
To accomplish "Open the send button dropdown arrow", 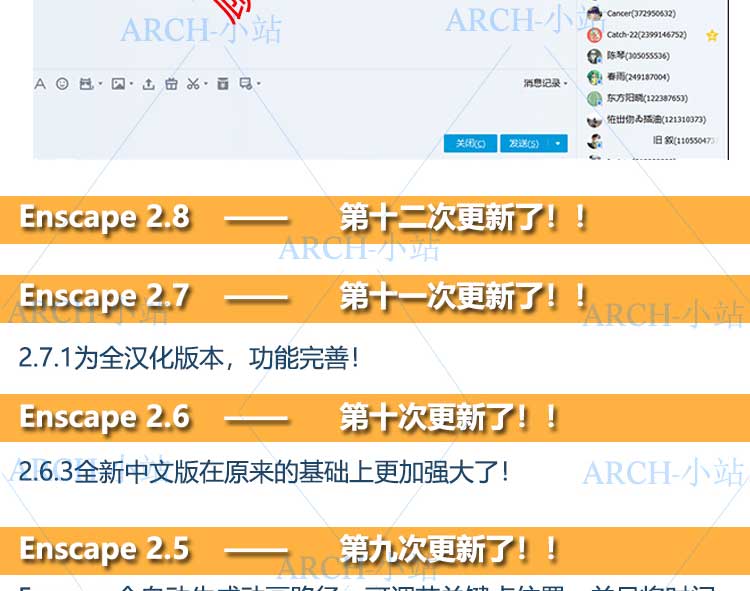I will (x=558, y=143).
